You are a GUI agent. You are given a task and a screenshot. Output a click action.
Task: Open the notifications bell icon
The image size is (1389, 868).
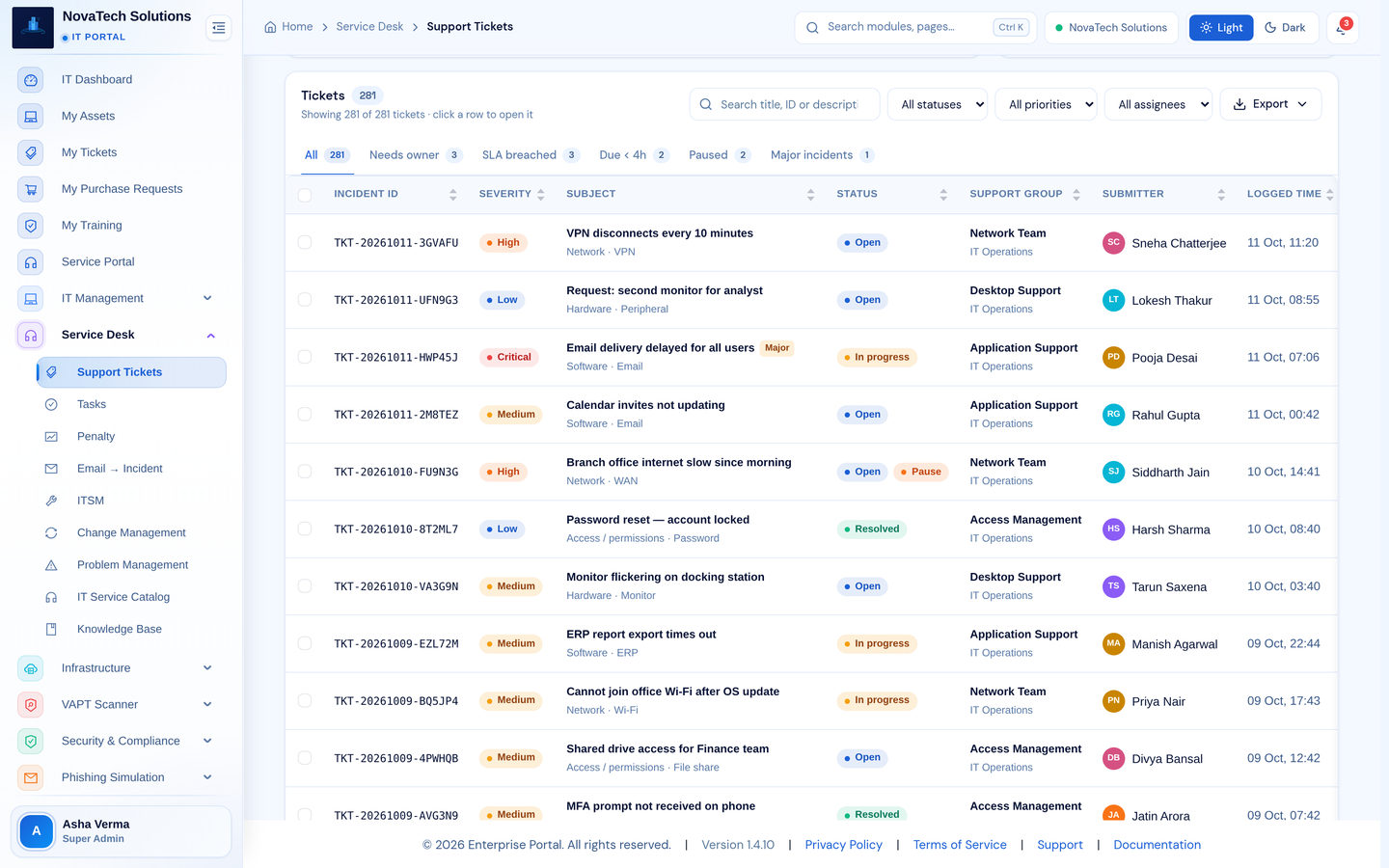point(1342,28)
